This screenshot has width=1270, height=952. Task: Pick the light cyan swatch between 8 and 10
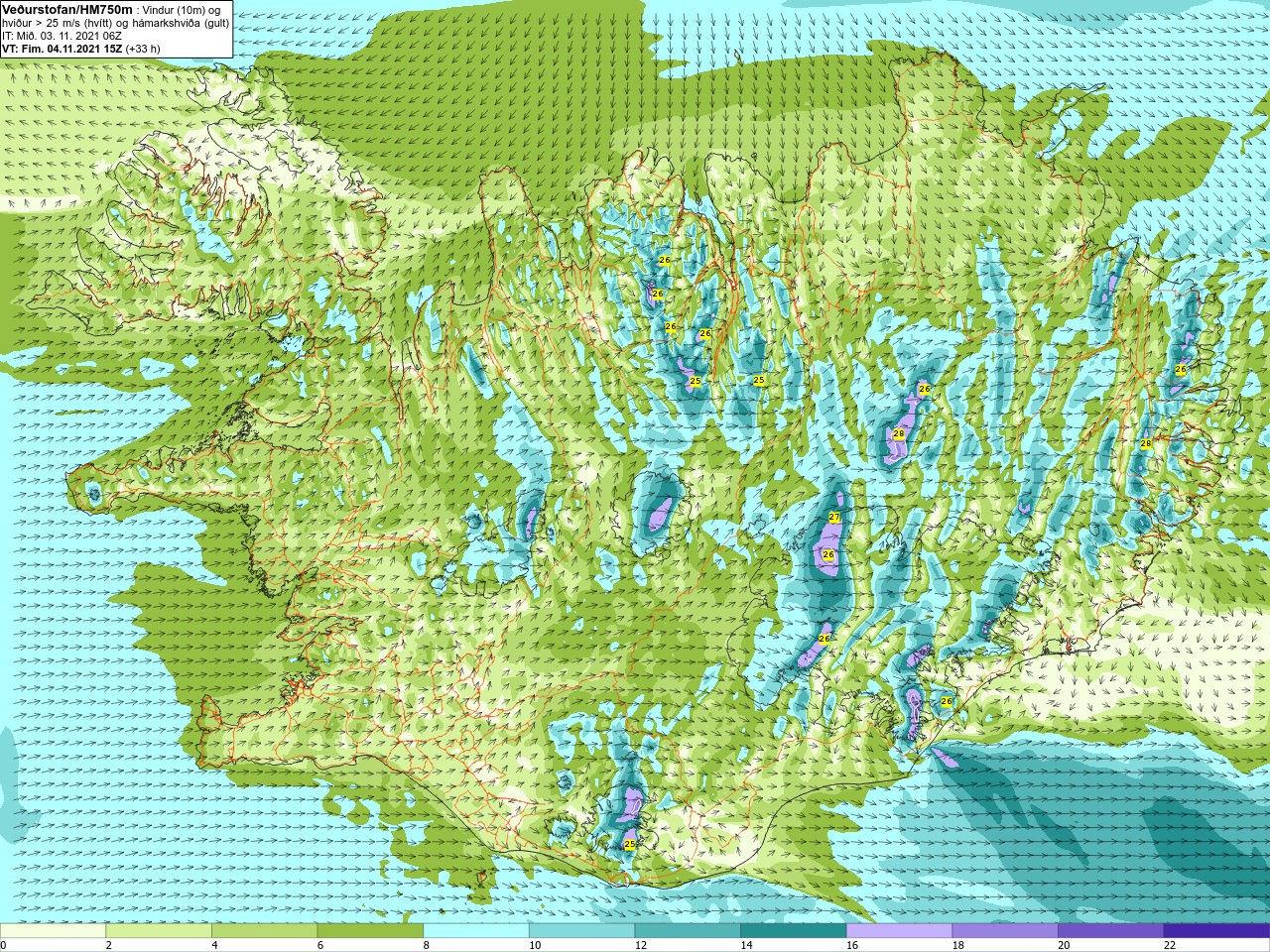(476, 931)
